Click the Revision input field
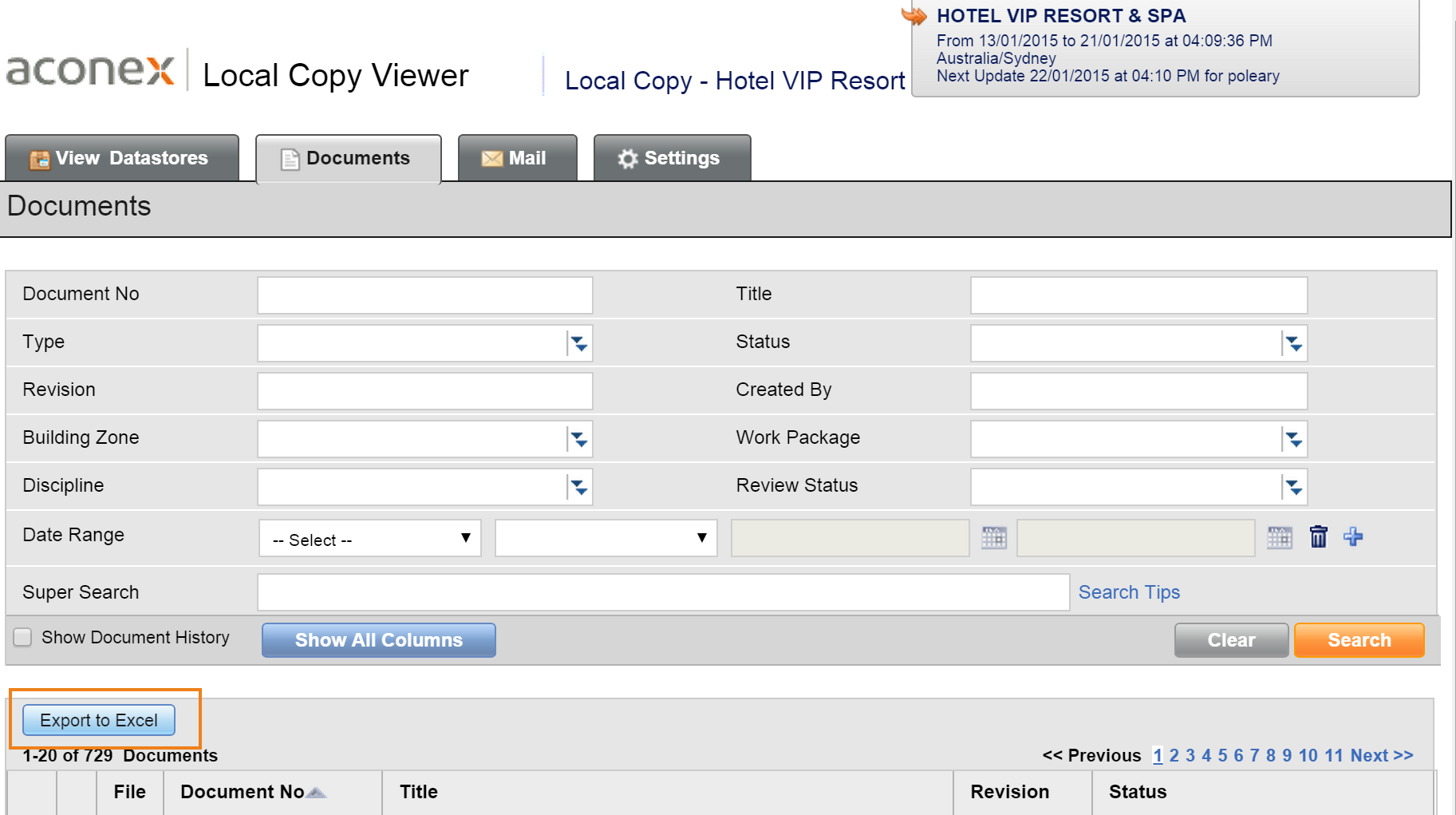The image size is (1456, 815). (425, 391)
